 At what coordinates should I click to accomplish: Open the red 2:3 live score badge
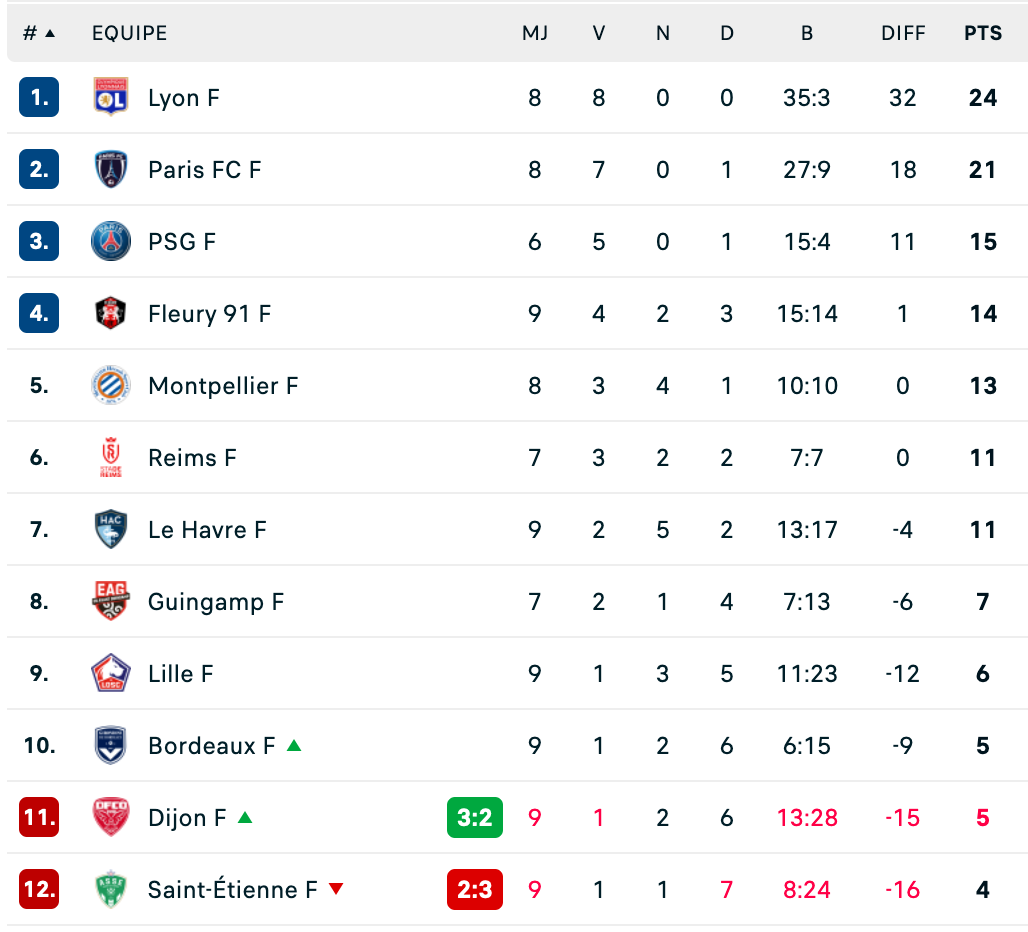tap(475, 889)
